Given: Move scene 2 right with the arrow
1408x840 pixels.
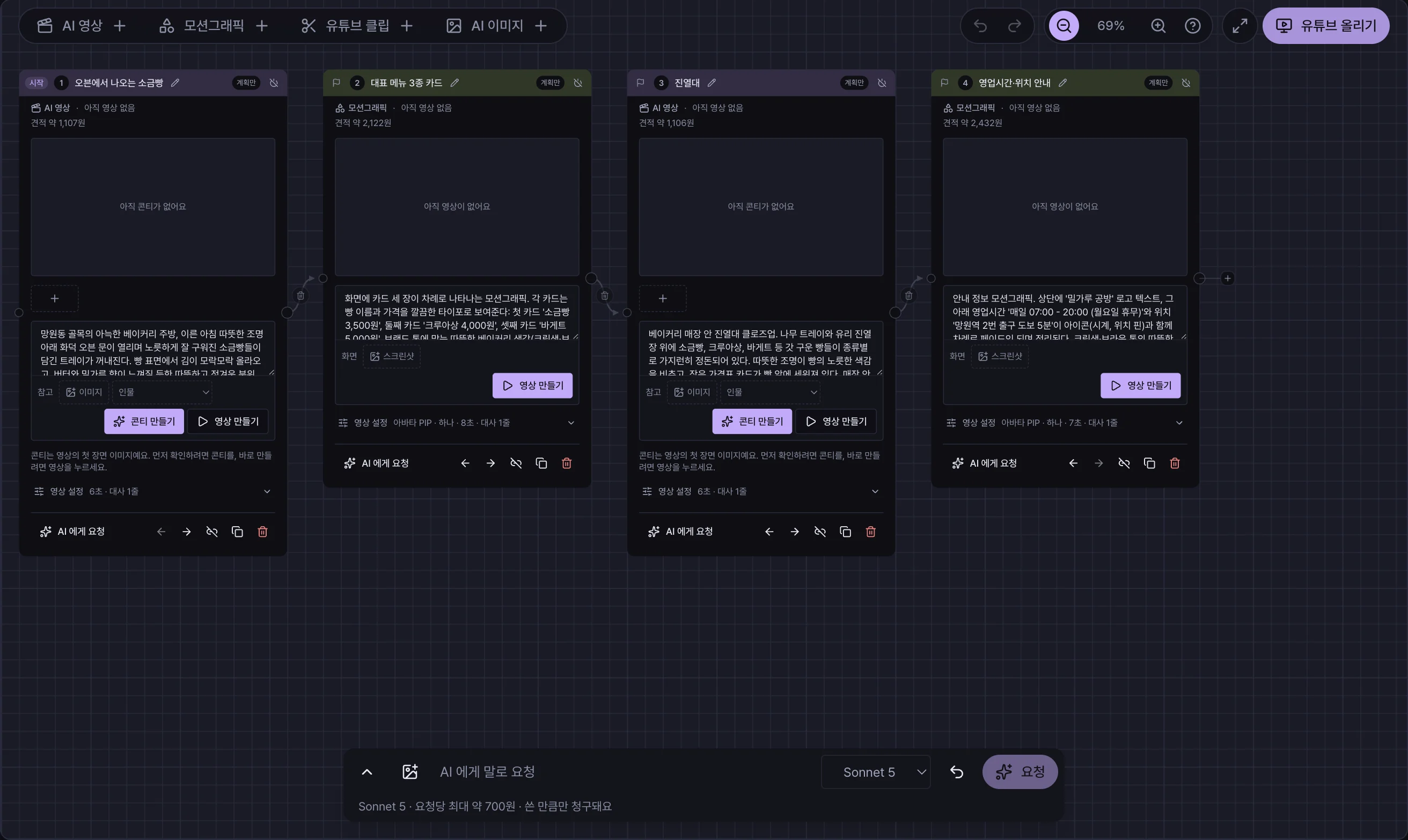Looking at the screenshot, I should 490,463.
